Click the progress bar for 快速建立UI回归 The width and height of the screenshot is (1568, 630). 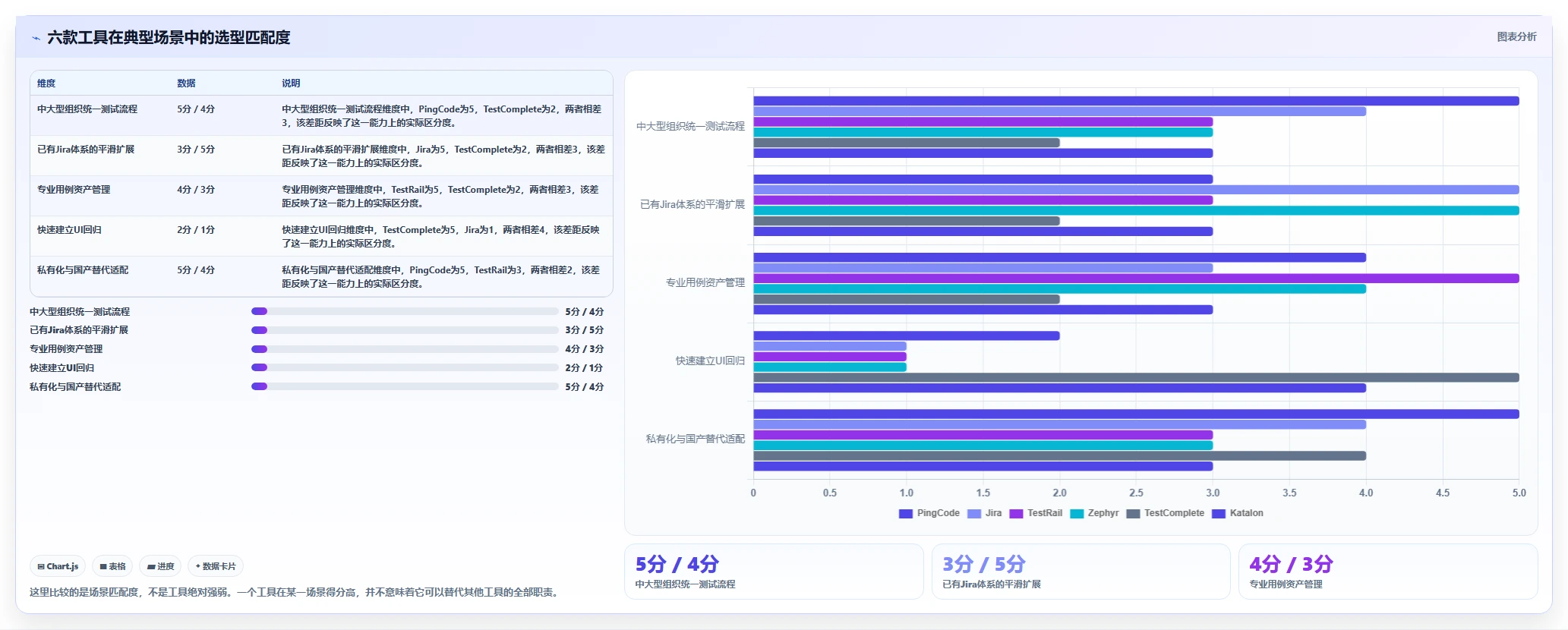(405, 367)
